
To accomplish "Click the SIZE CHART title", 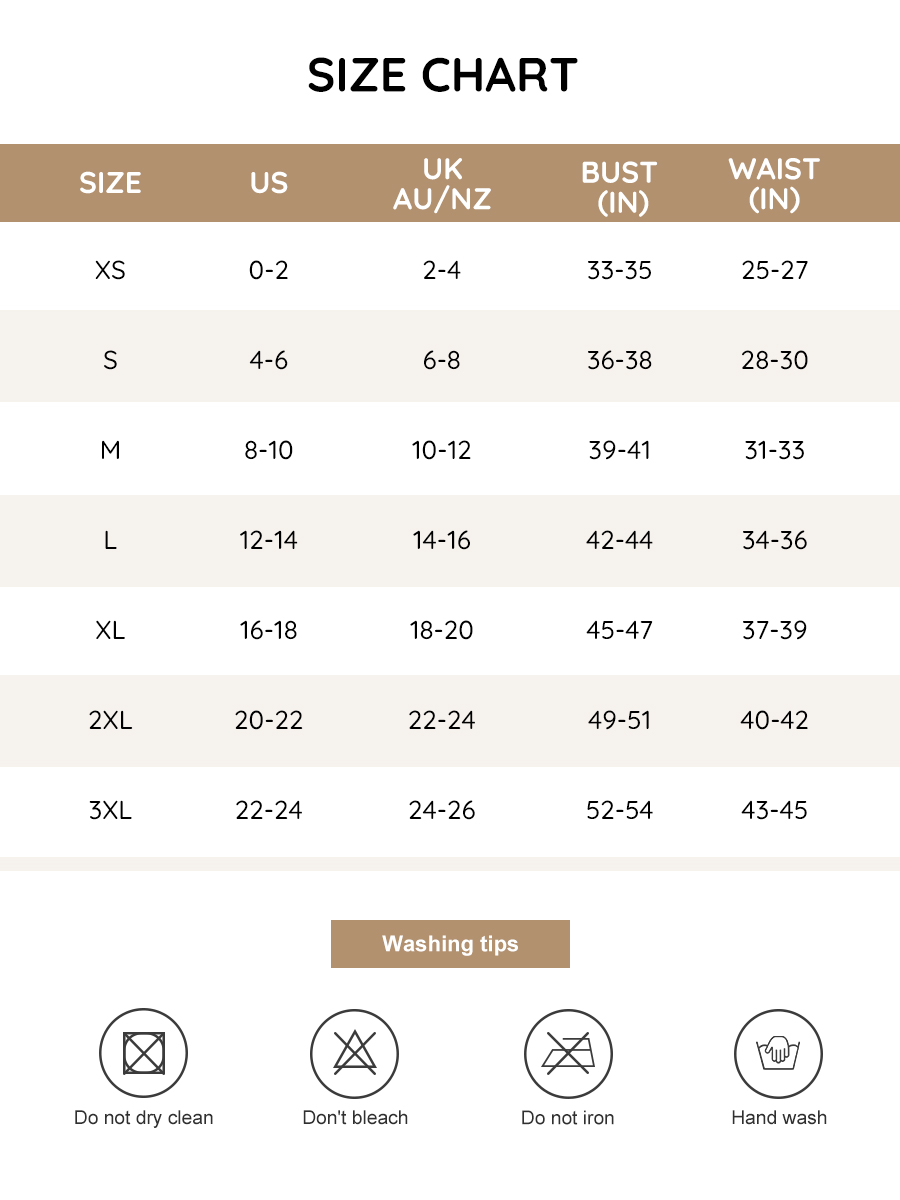I will point(442,76).
